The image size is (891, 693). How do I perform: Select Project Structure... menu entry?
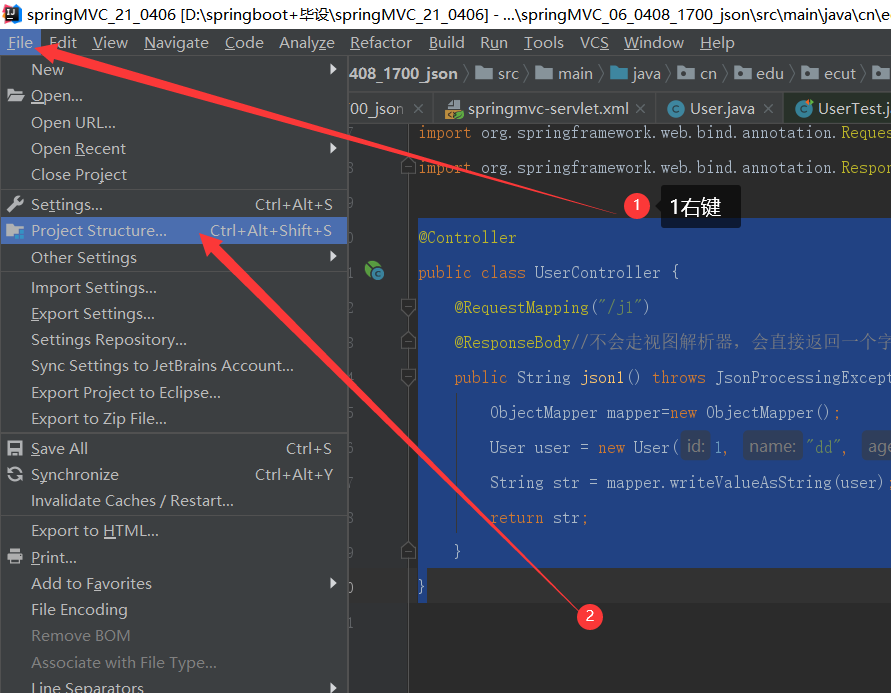(174, 231)
